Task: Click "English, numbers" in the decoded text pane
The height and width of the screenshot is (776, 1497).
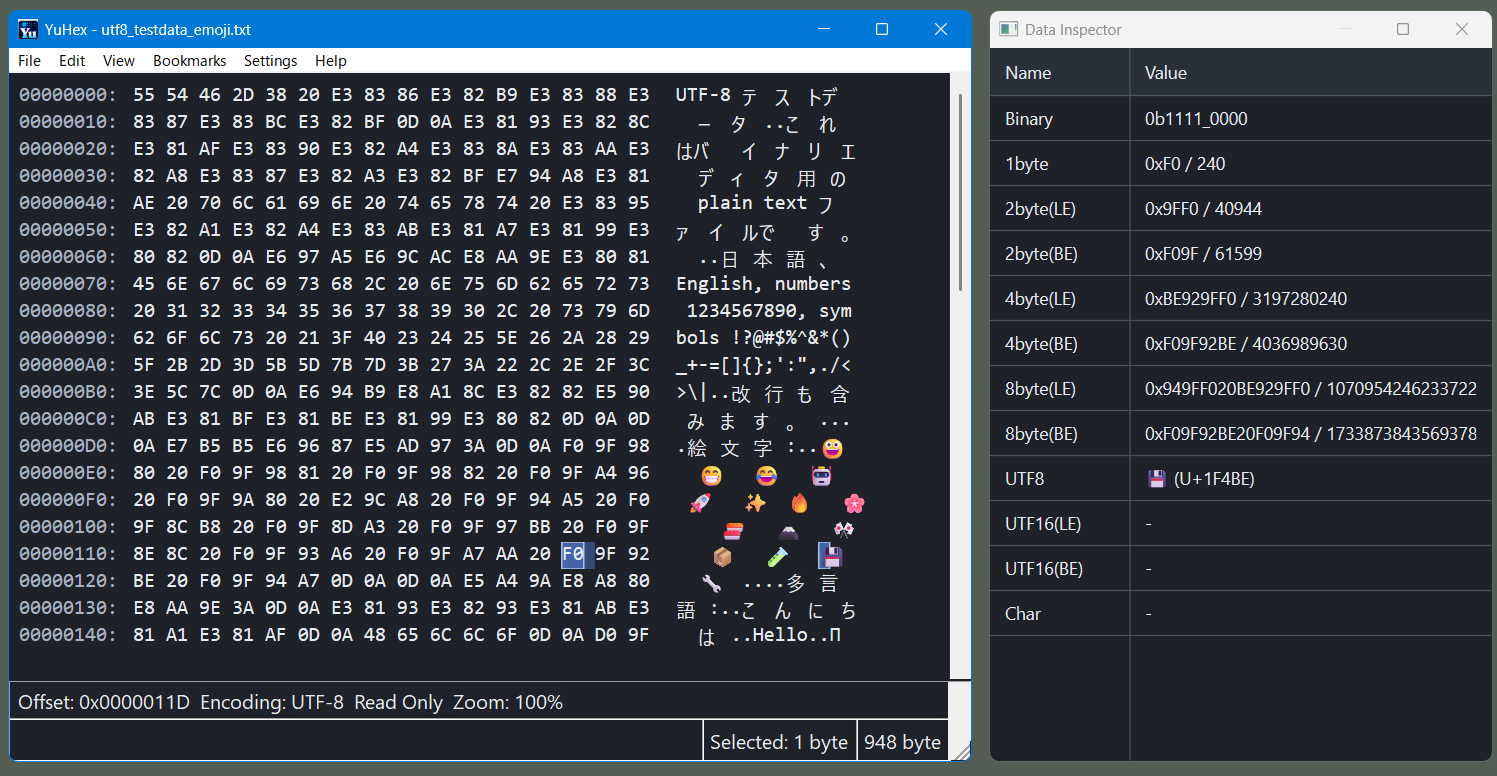Action: [764, 284]
